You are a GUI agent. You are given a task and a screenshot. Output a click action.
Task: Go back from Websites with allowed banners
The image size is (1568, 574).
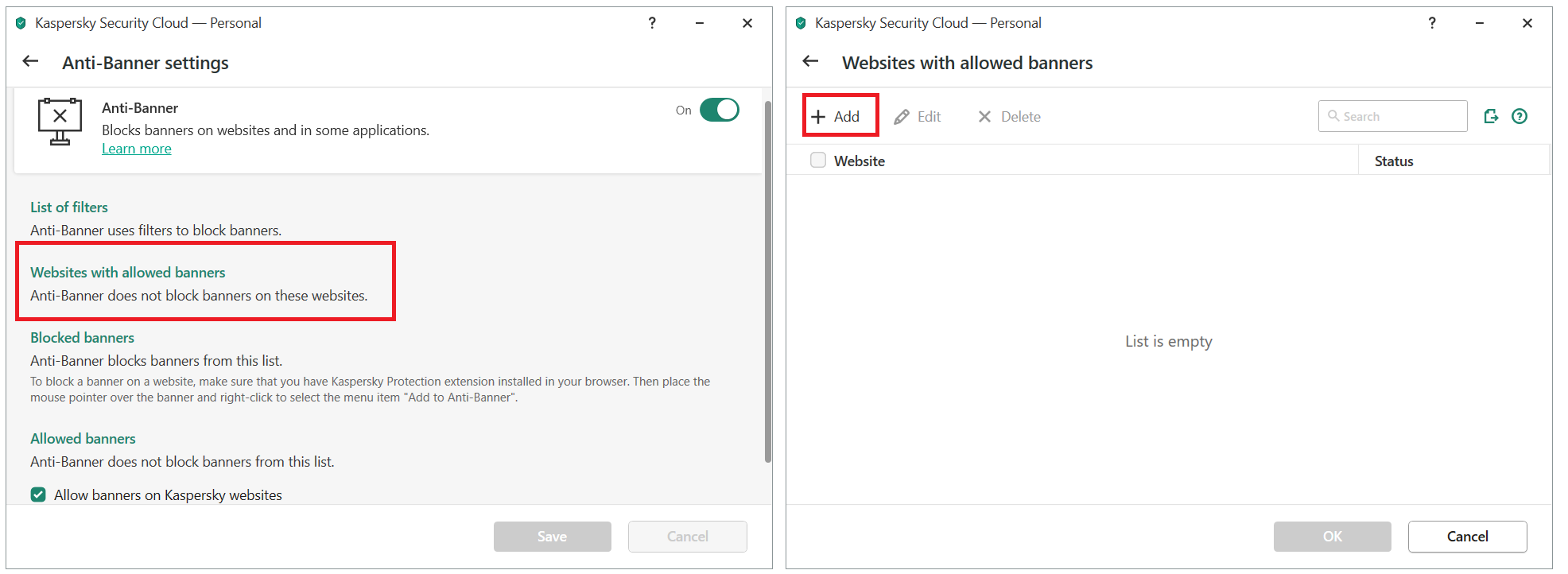coord(810,61)
